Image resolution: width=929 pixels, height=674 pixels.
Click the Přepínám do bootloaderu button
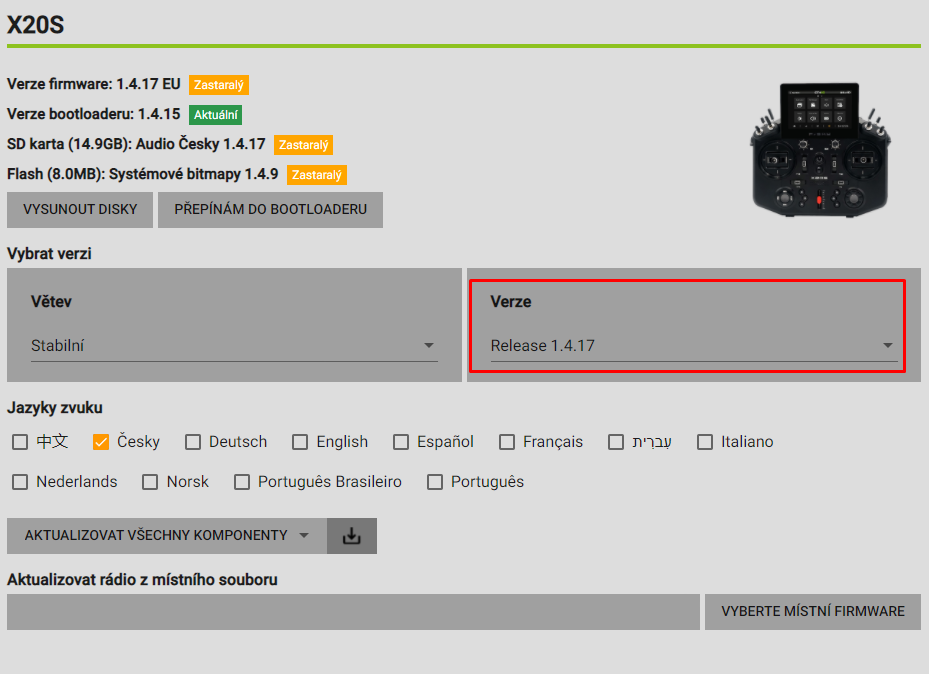270,210
